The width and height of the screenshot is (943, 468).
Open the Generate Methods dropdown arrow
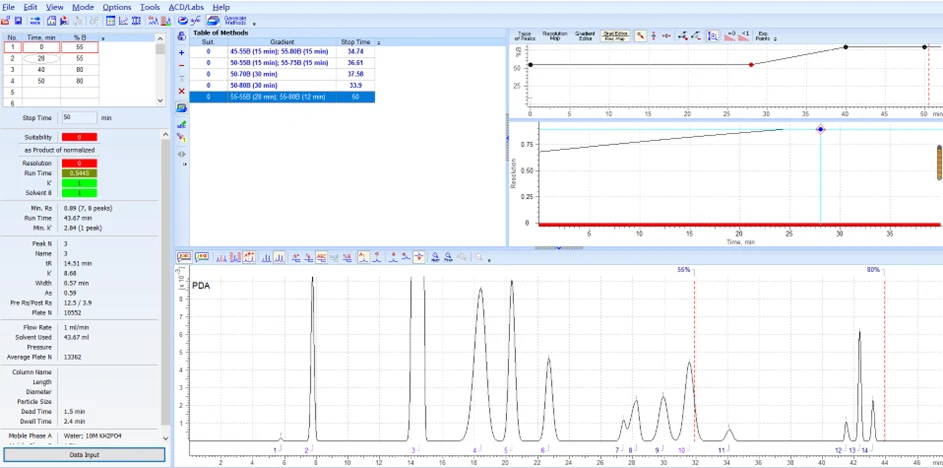[254, 24]
